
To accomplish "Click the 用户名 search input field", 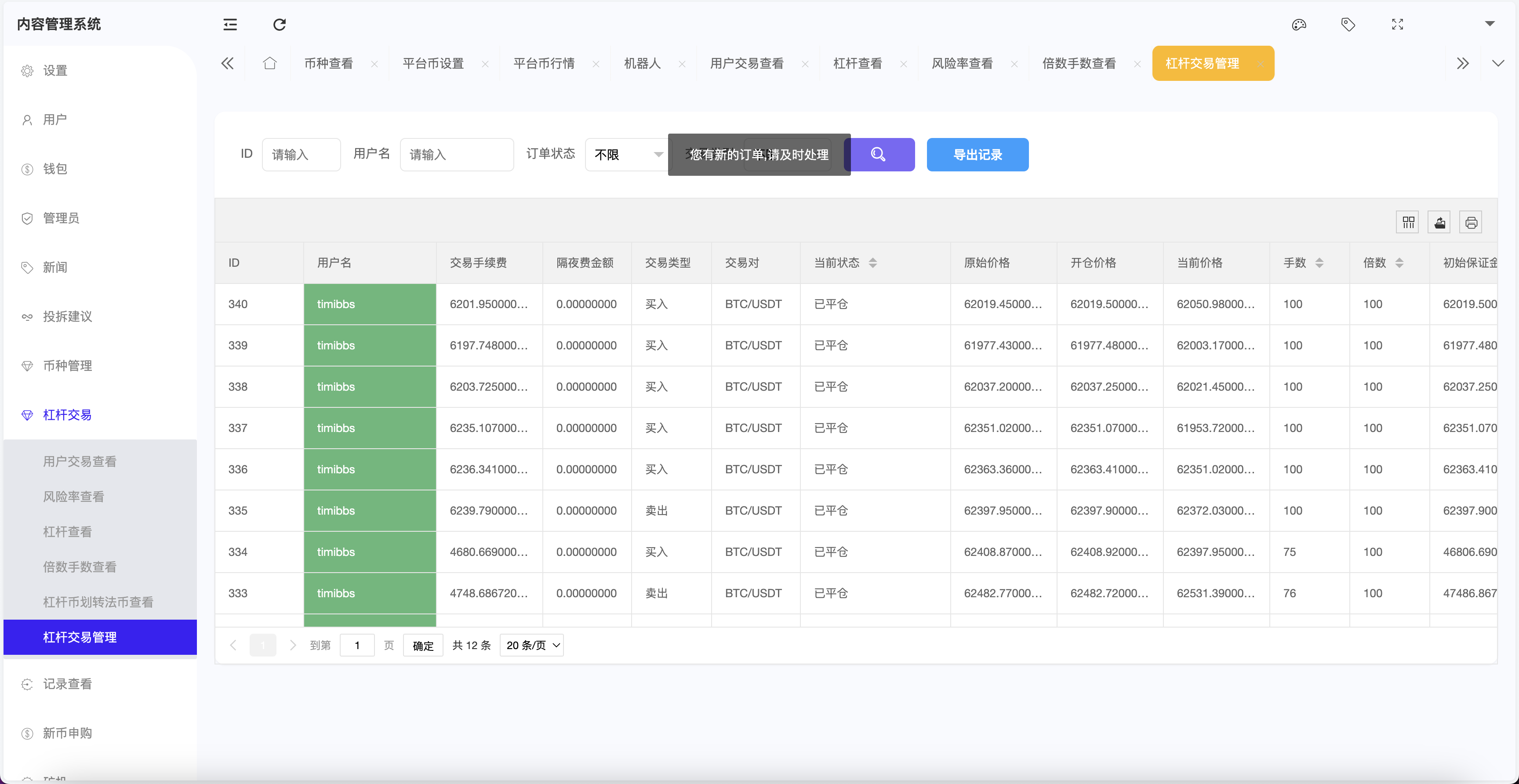I will pyautogui.click(x=456, y=154).
